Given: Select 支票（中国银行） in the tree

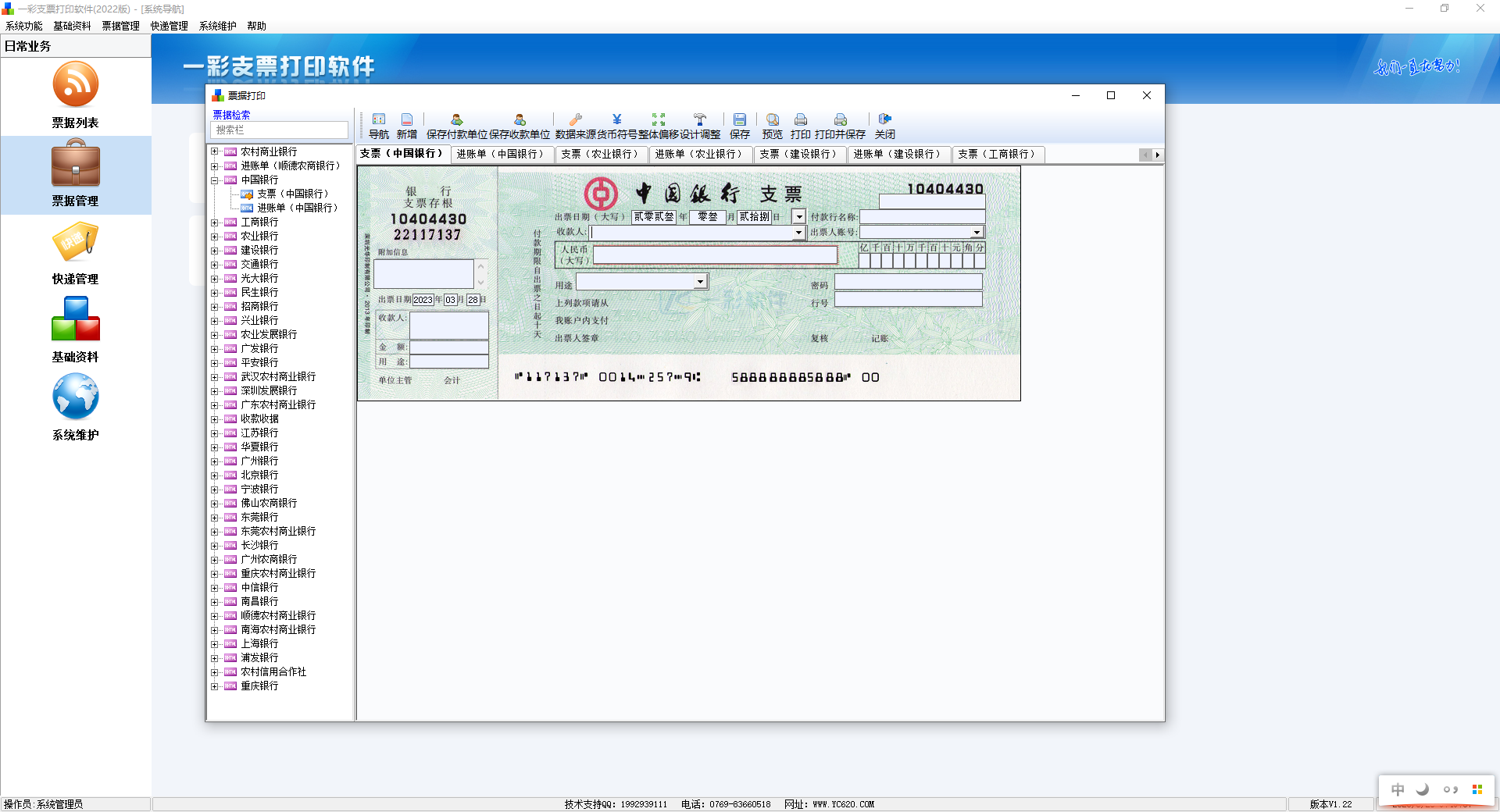Looking at the screenshot, I should tap(293, 194).
